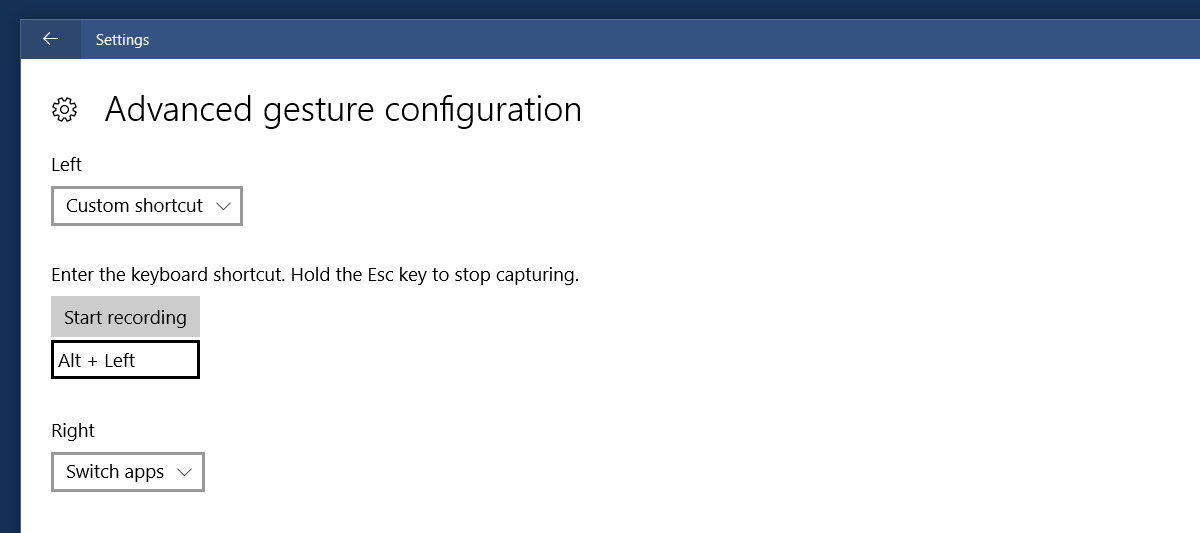The image size is (1200, 533).
Task: Click the dark desktop strip left of window
Action: tap(9, 300)
